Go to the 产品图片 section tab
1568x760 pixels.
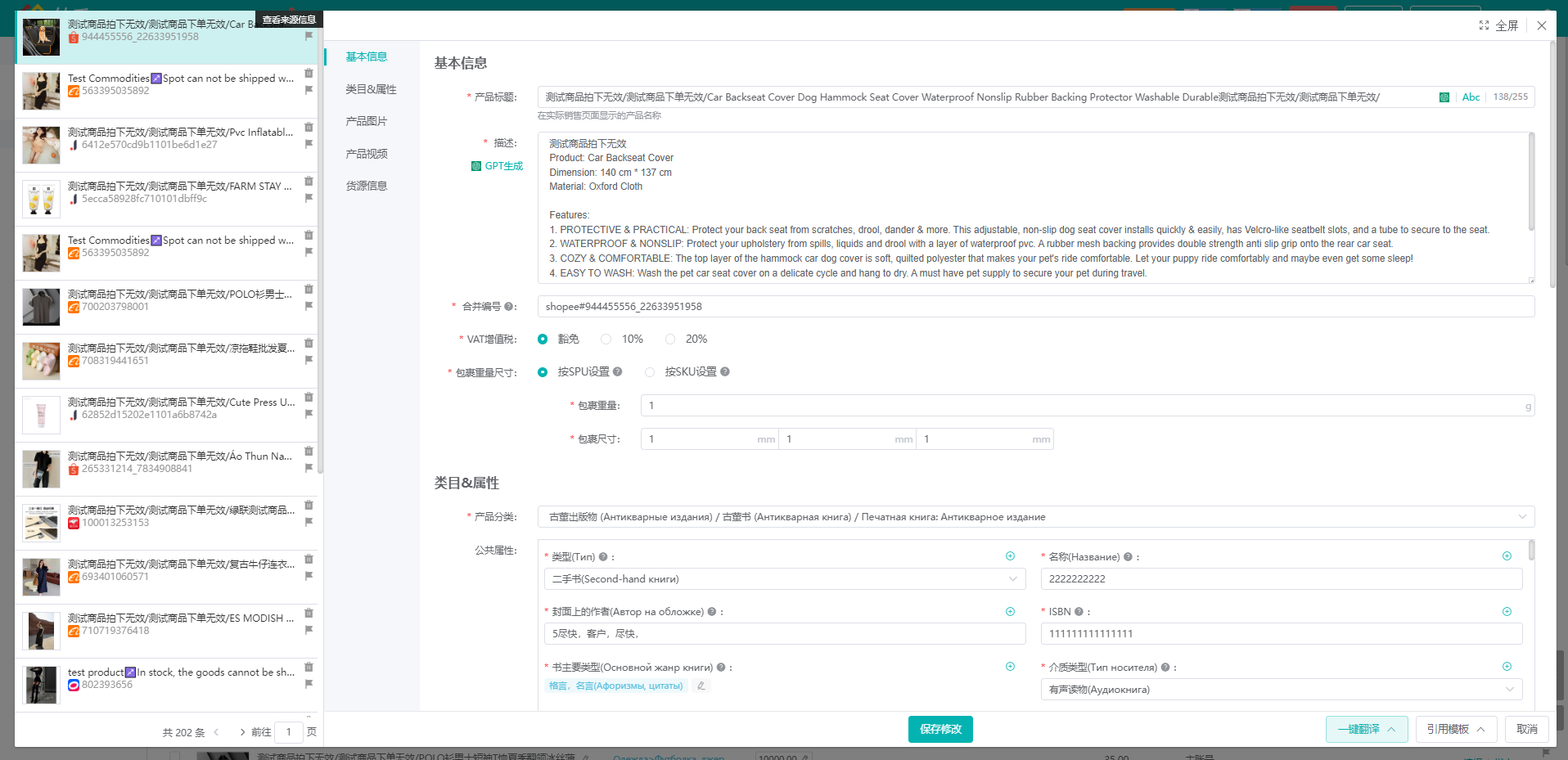click(x=366, y=121)
